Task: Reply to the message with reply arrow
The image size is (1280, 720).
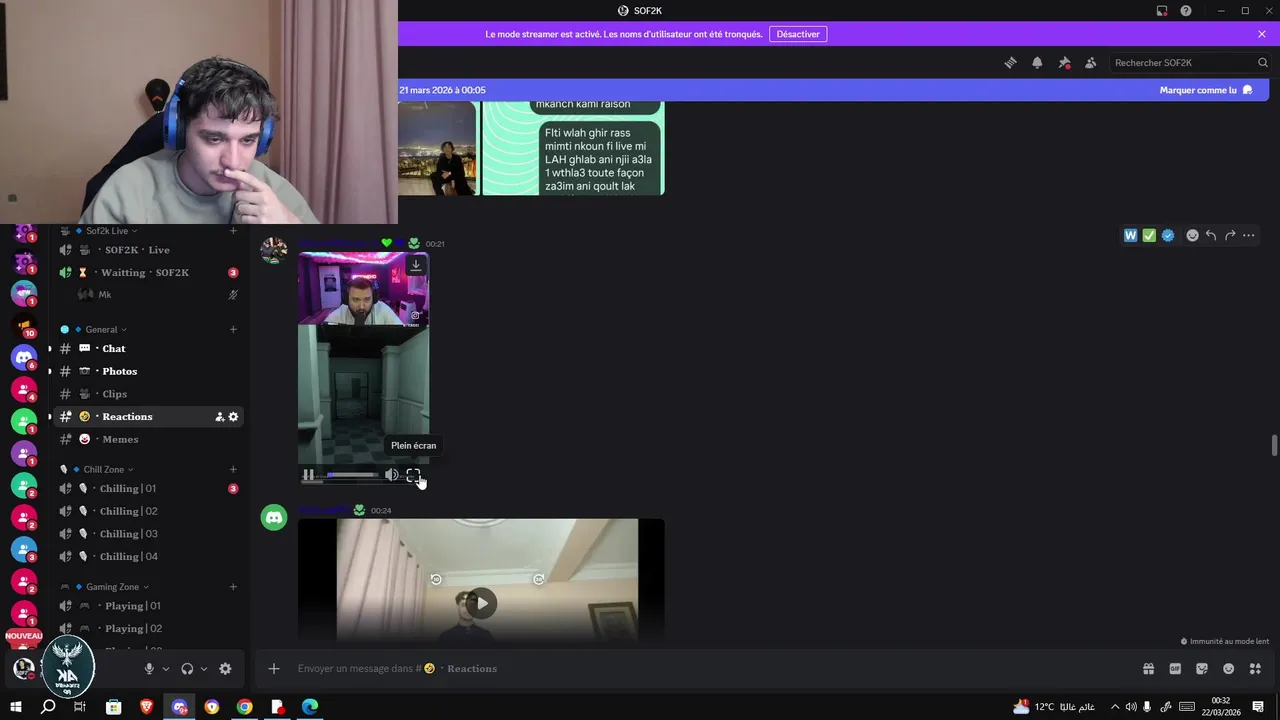Action: (x=1211, y=235)
